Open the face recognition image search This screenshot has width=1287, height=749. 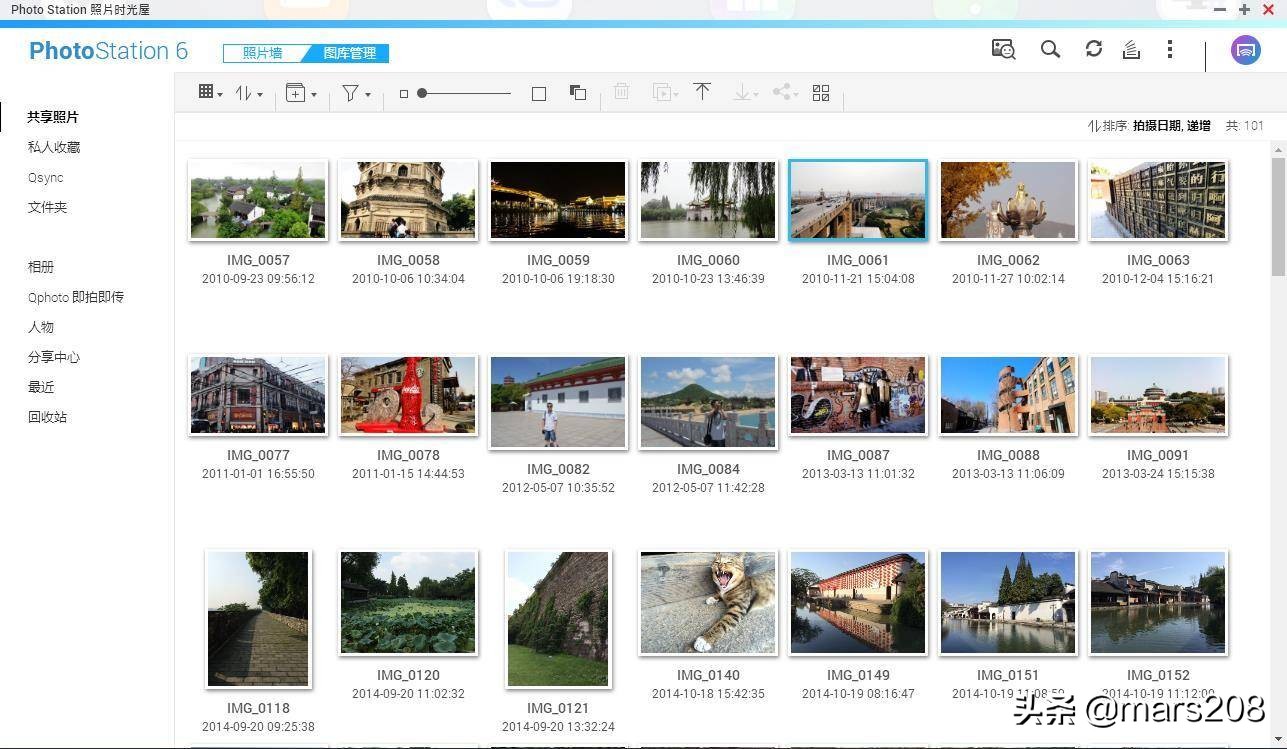click(1003, 49)
